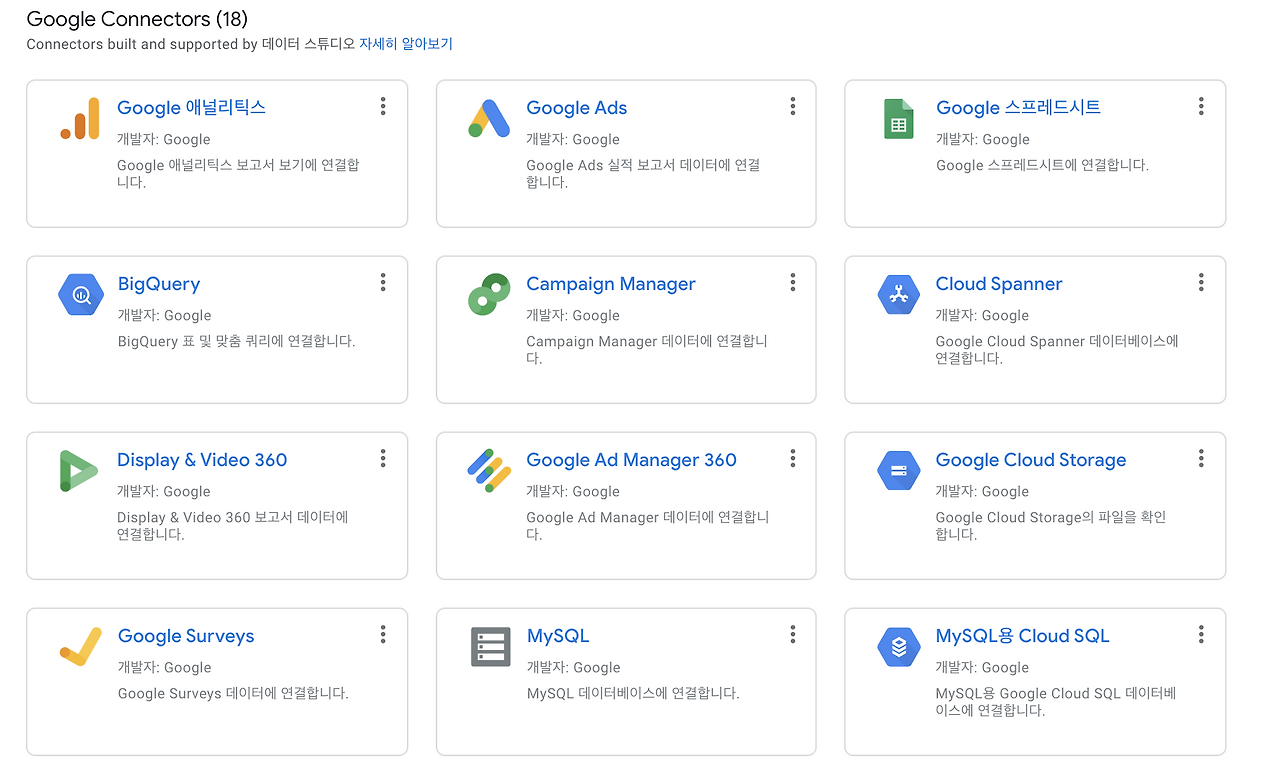Screen dimensions: 1280x772
Task: Click the Cloud Spanner hexagon icon
Action: click(x=898, y=294)
